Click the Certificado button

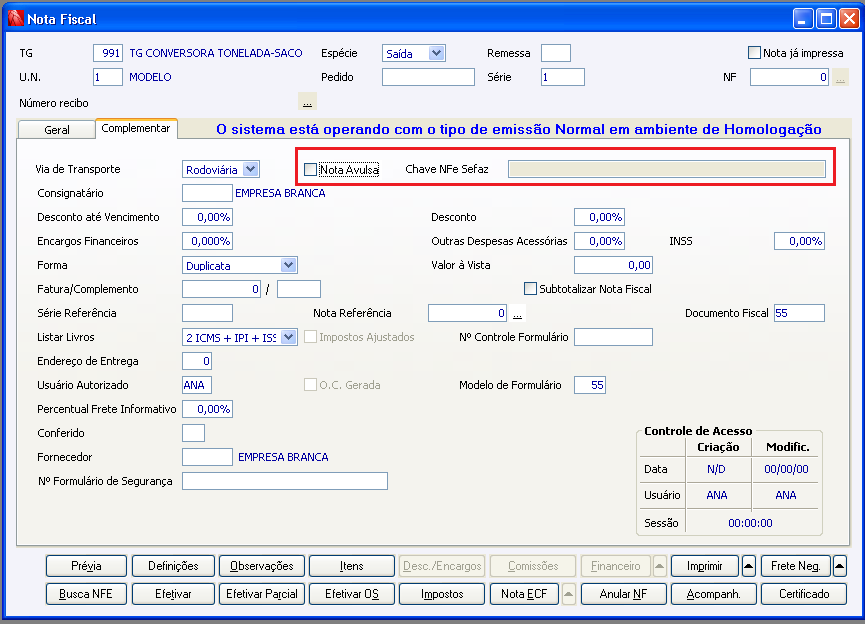tap(804, 594)
